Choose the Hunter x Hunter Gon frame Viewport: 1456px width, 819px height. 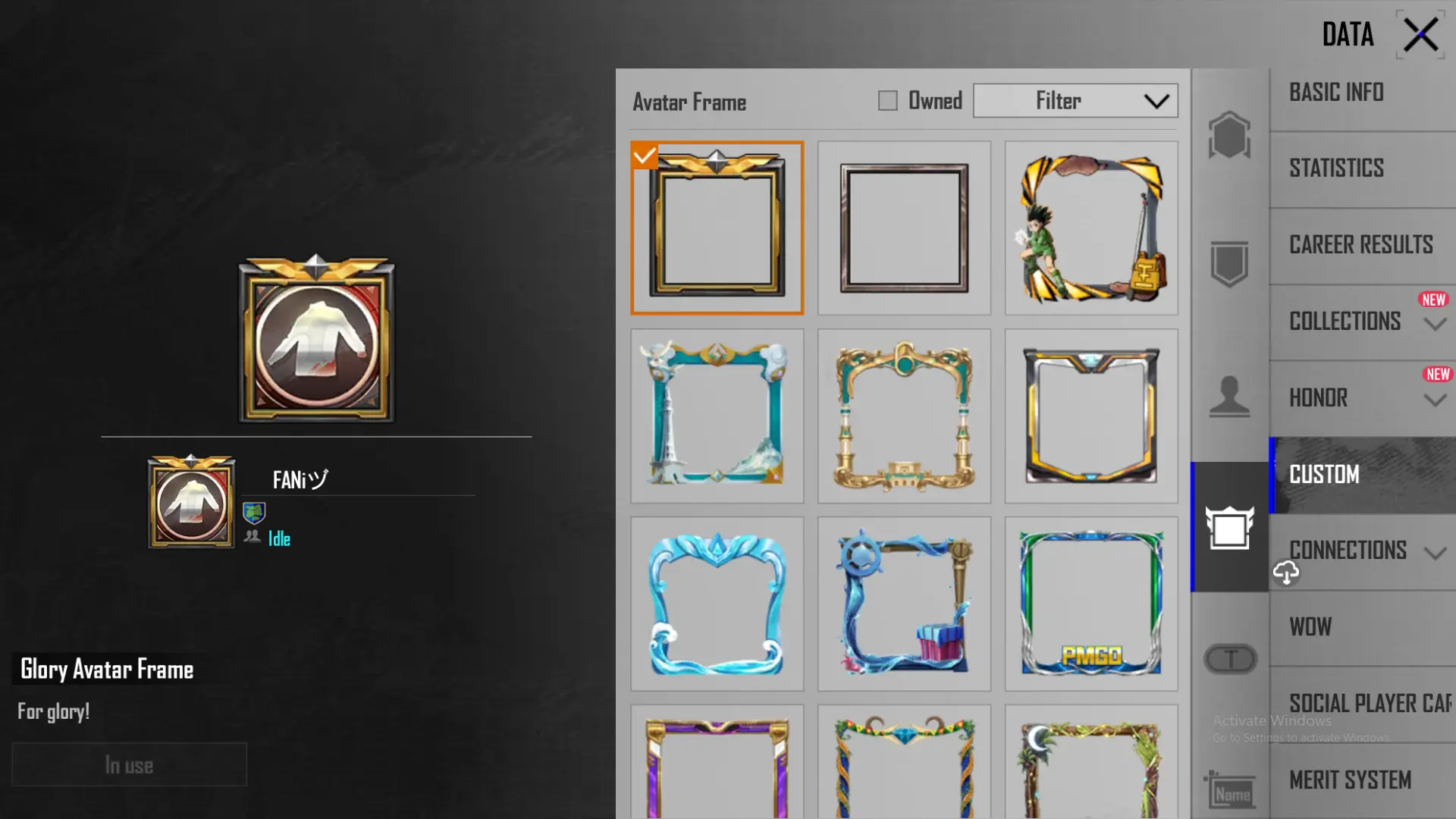tap(1091, 227)
